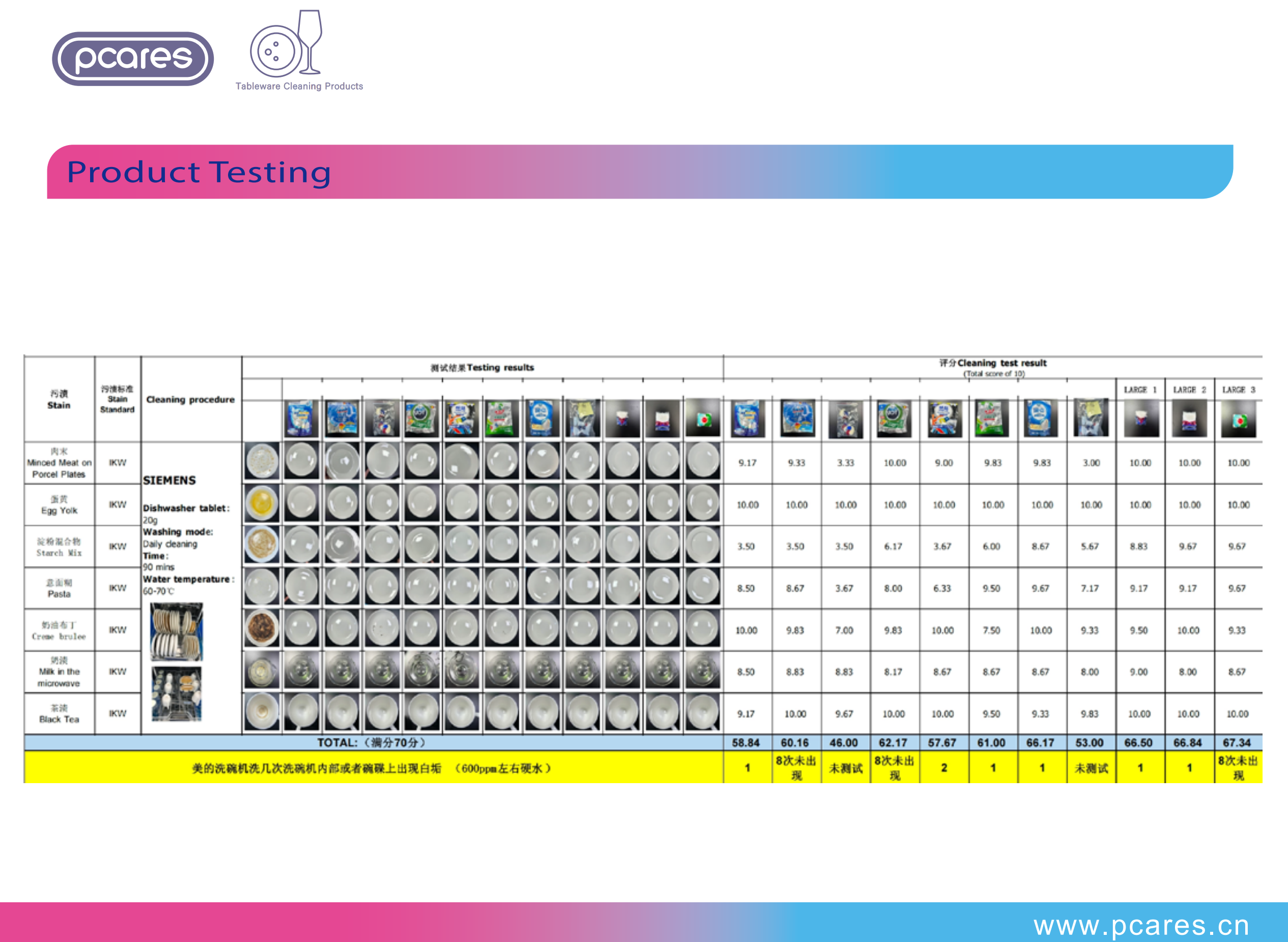The image size is (1288, 942).
Task: Click the product image under LARGE 2
Action: [1189, 420]
